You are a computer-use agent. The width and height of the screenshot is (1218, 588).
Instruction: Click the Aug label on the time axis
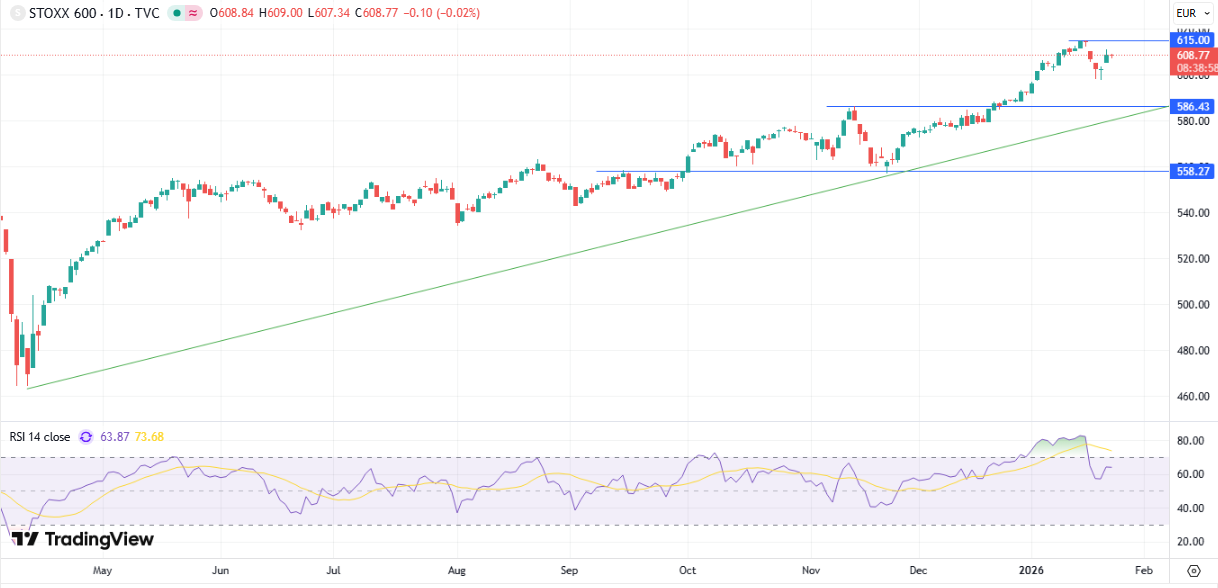(457, 570)
